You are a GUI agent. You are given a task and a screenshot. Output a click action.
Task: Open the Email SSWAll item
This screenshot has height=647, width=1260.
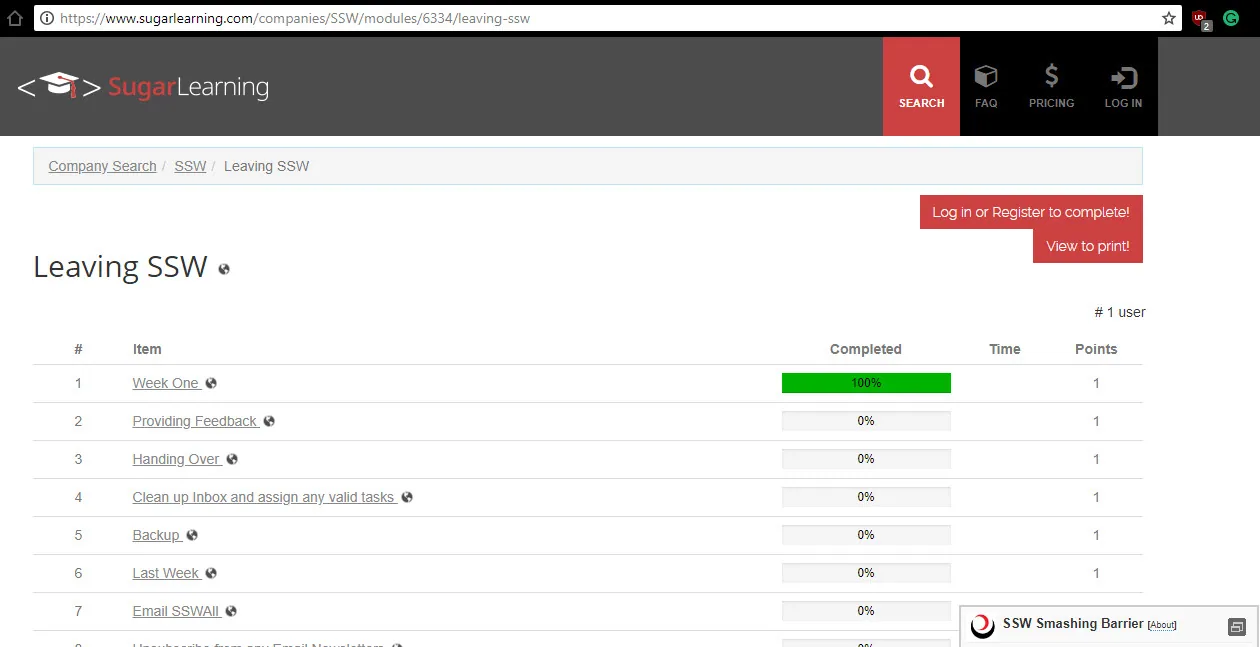tap(176, 611)
